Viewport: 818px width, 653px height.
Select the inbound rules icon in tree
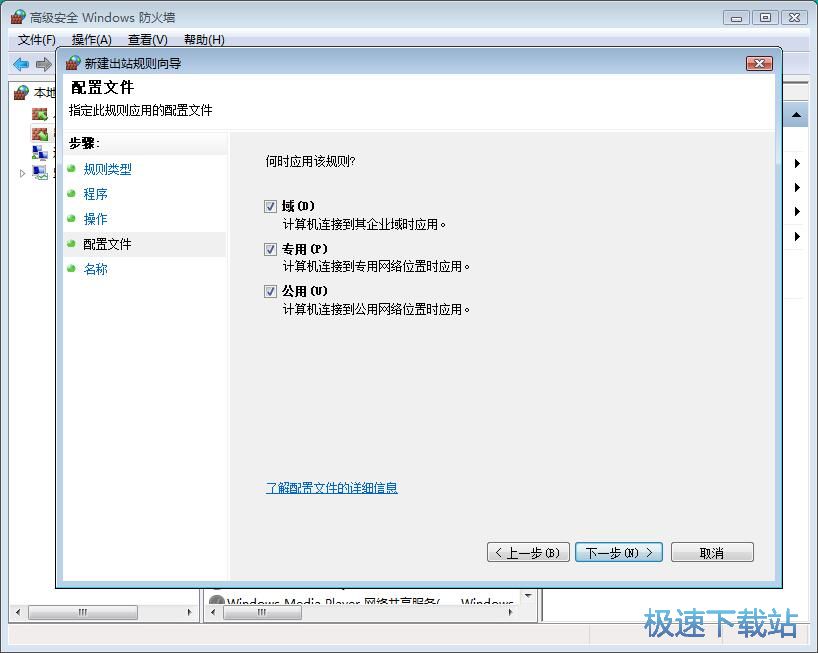[x=40, y=114]
